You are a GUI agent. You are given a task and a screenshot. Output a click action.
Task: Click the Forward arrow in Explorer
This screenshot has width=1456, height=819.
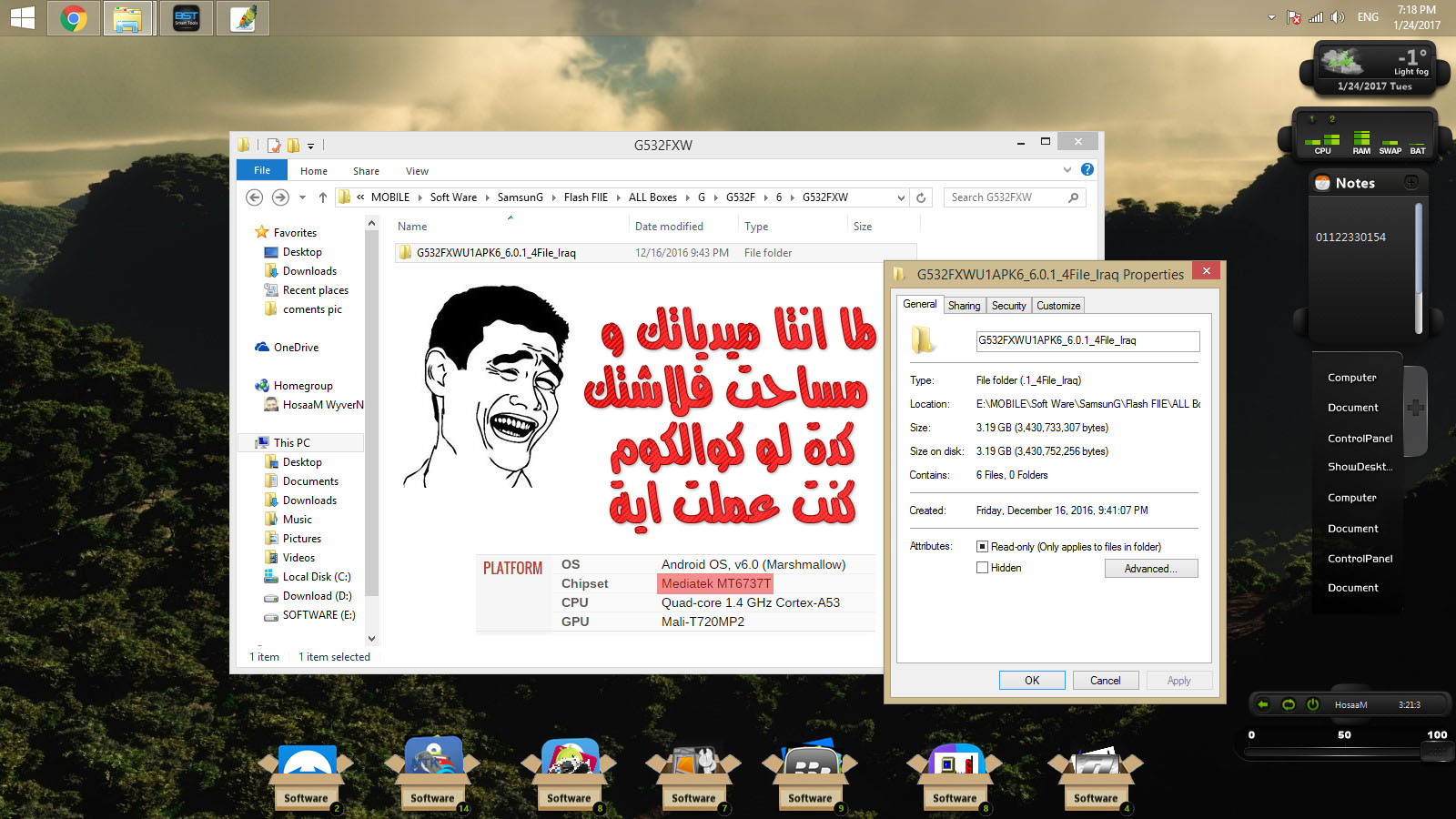(x=280, y=197)
